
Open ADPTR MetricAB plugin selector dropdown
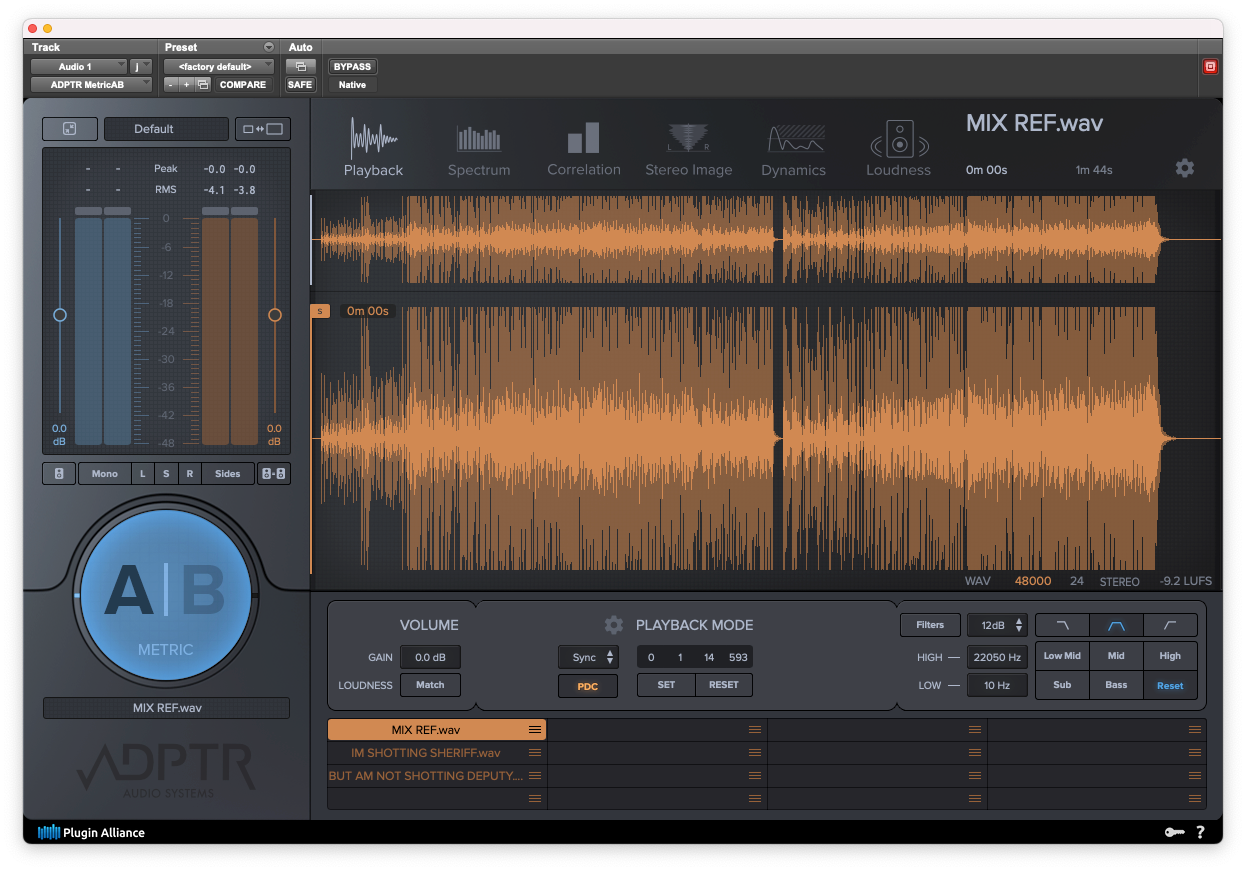91,85
